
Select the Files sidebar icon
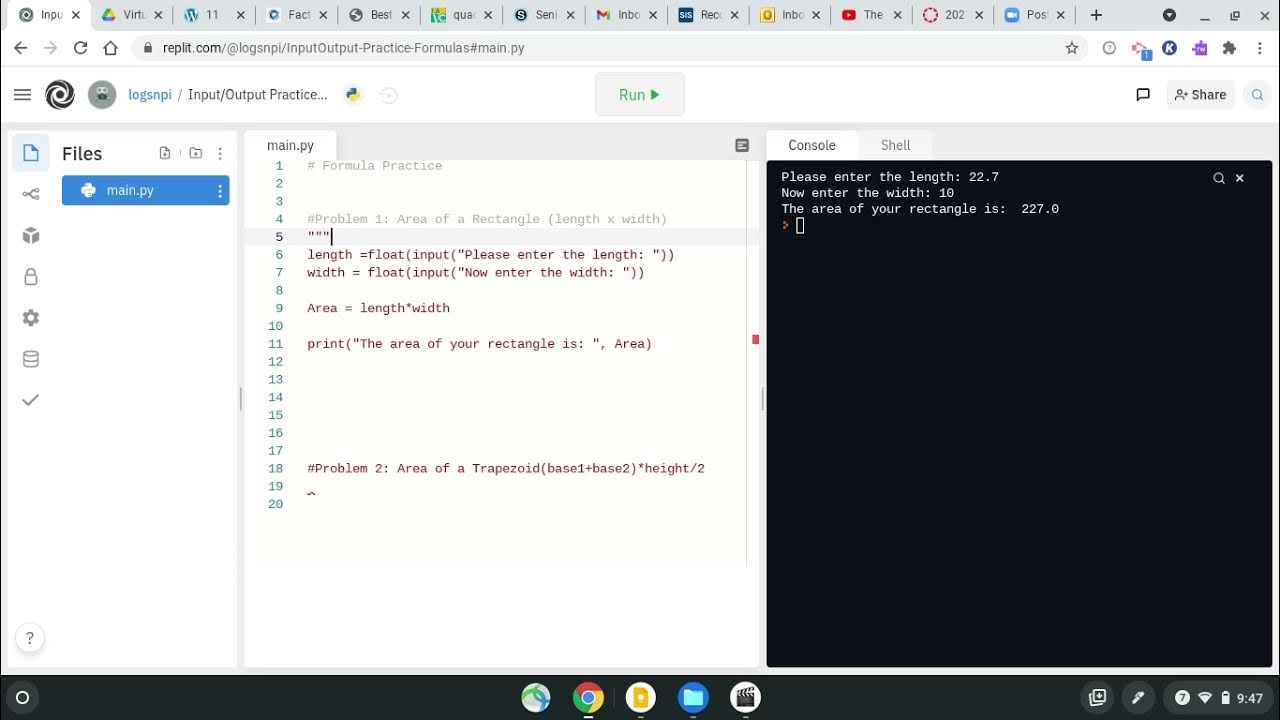click(31, 153)
